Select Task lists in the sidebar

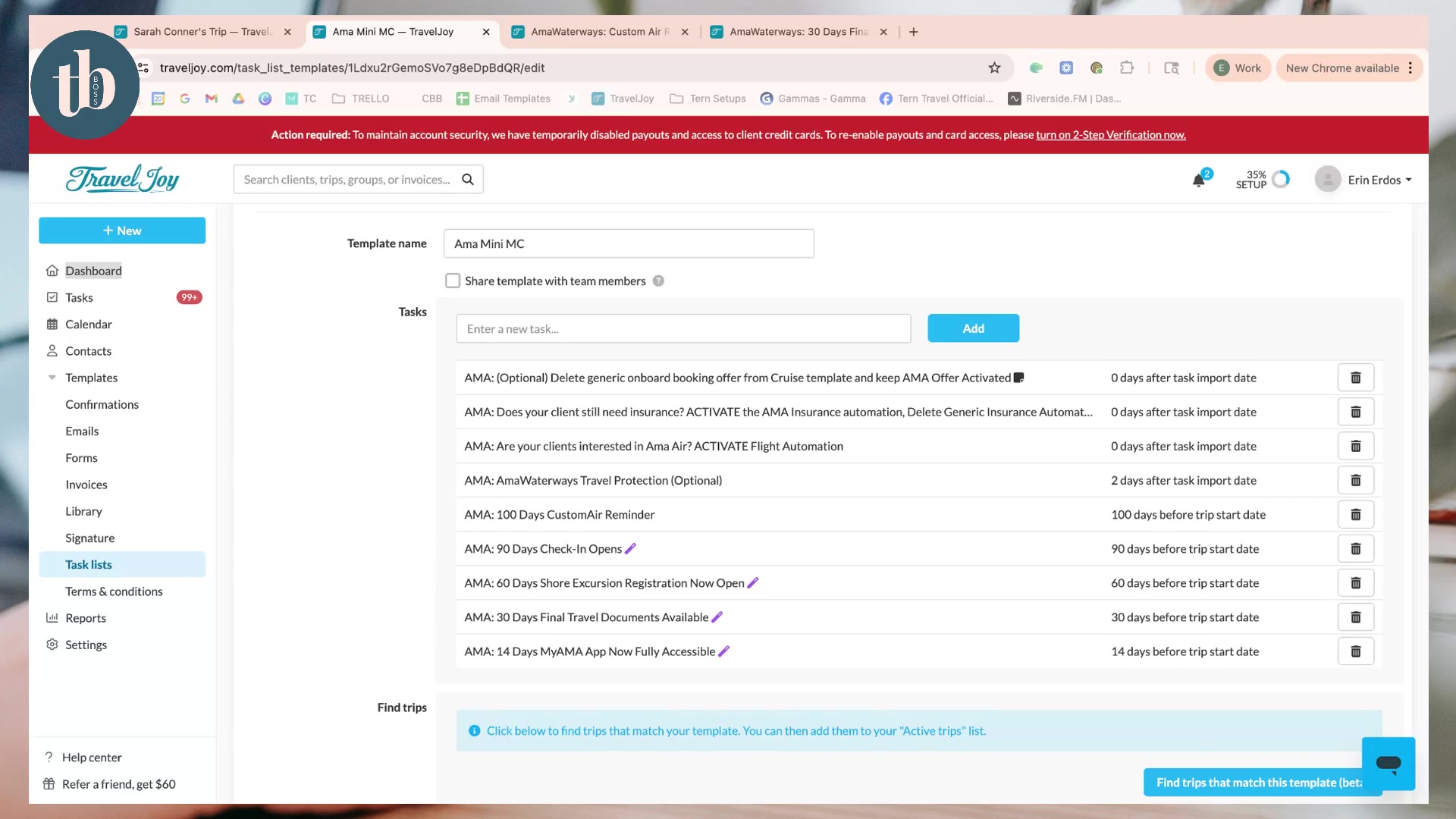point(122,564)
